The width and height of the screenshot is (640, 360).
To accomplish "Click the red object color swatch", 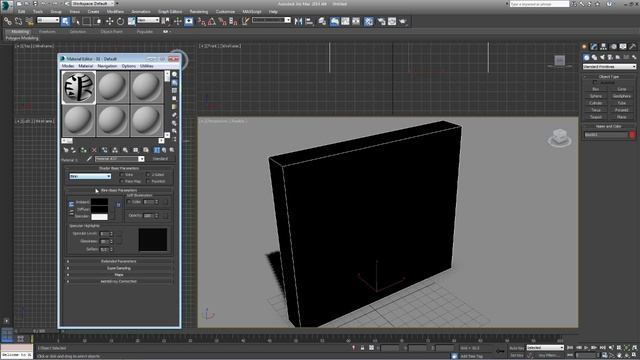I will coord(632,135).
